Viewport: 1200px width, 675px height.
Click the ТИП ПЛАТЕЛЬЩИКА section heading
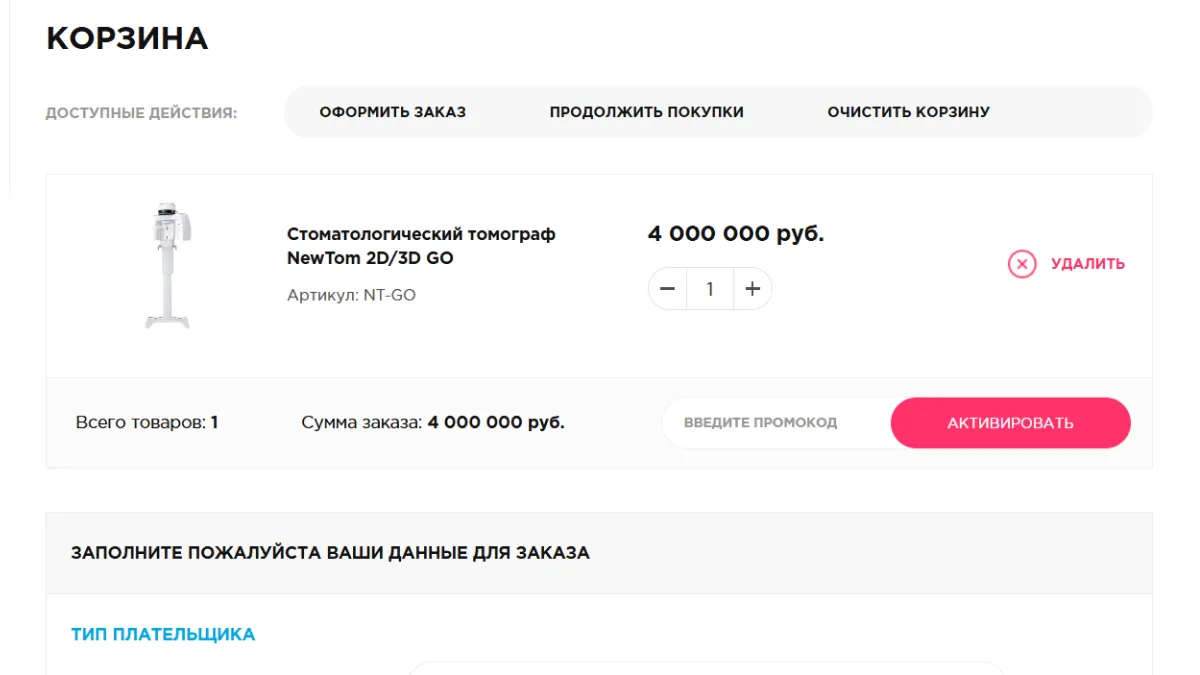point(163,634)
